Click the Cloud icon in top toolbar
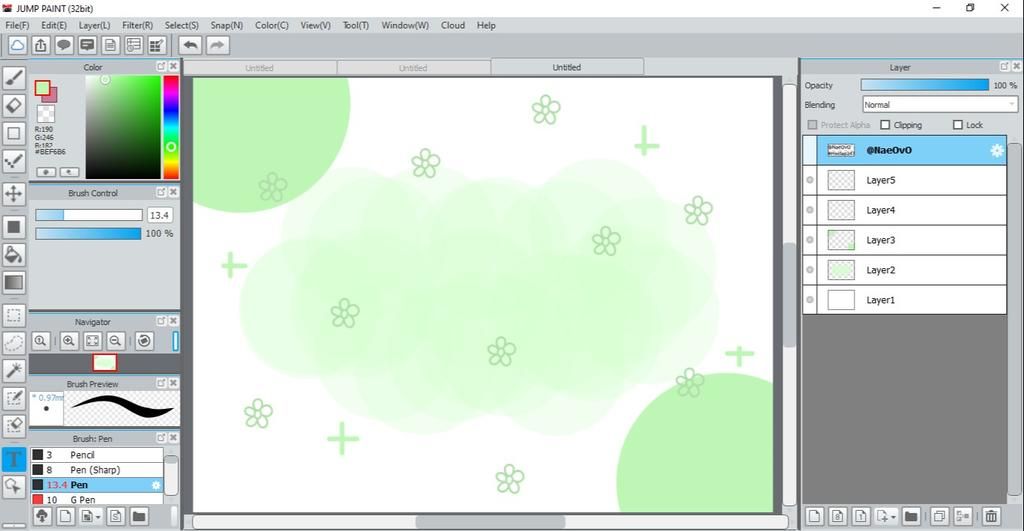 pos(17,45)
